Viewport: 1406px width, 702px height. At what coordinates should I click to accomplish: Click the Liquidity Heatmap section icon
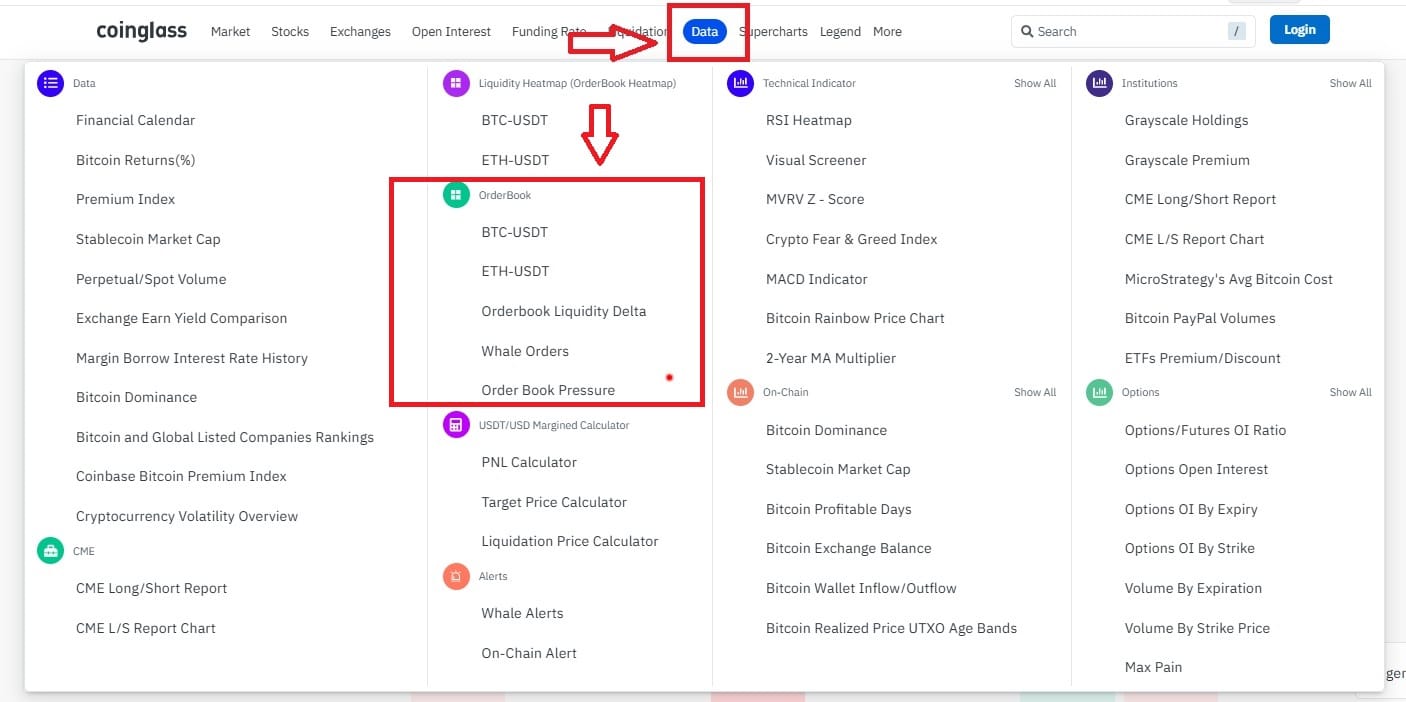point(456,84)
